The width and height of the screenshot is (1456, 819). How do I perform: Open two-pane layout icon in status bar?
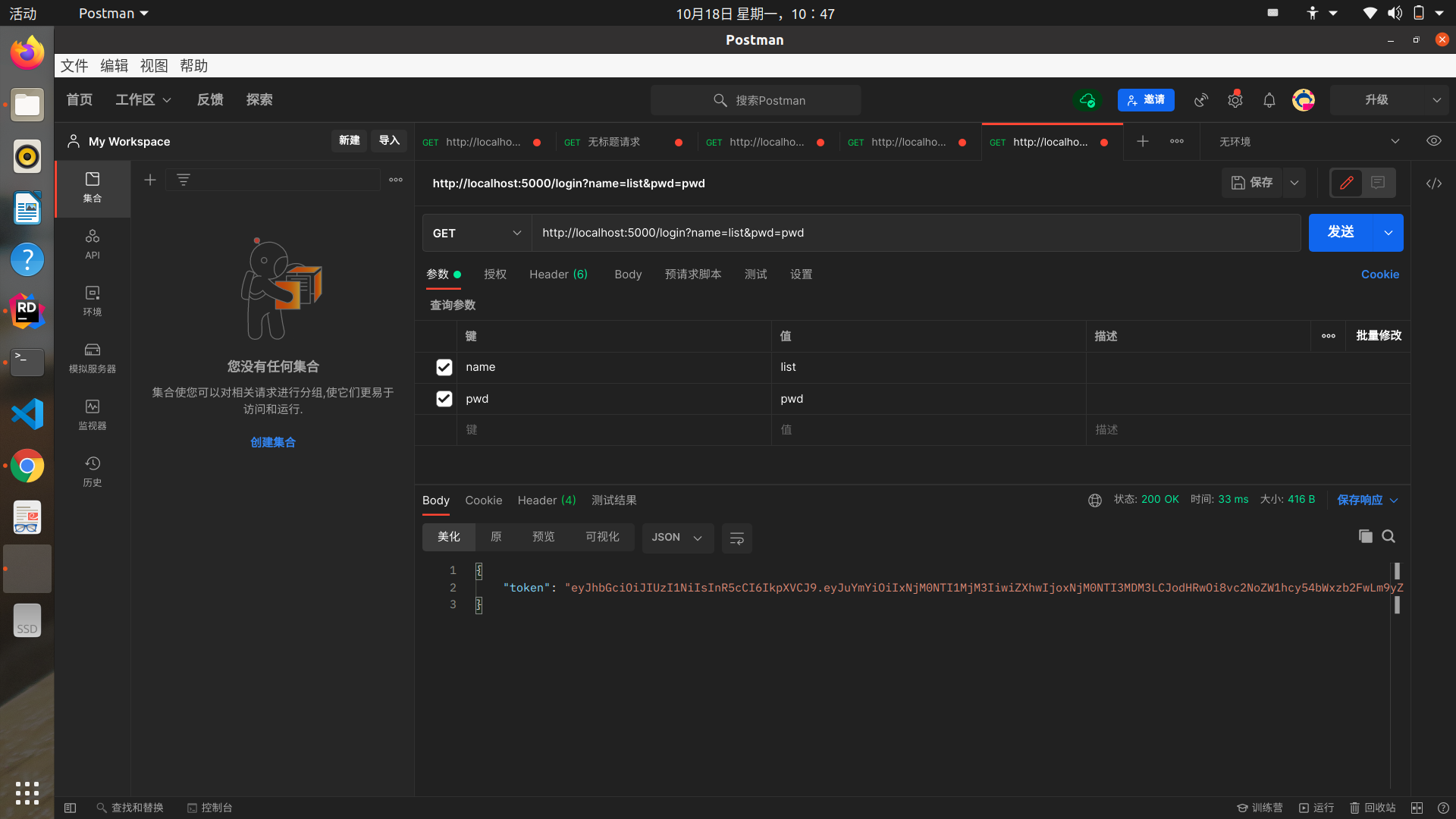click(1417, 808)
